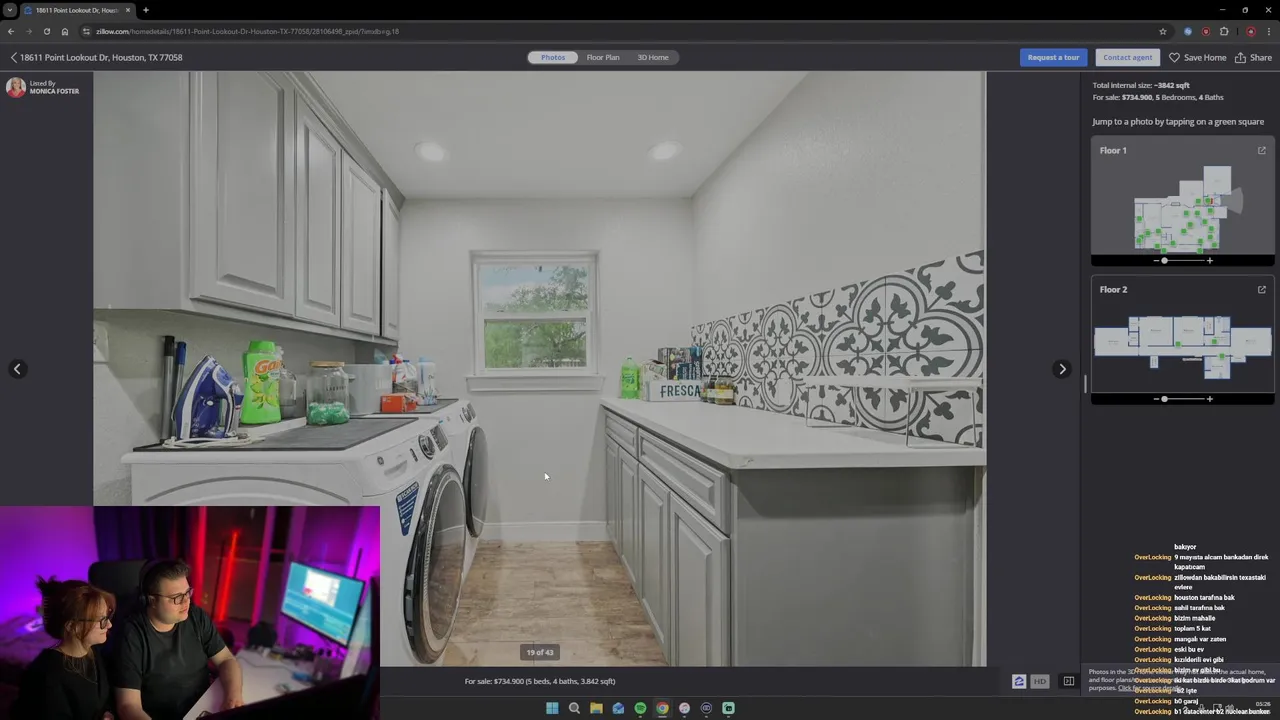Adjust the Floor 2 zoom slider handle
The width and height of the screenshot is (1280, 720).
1165,399
